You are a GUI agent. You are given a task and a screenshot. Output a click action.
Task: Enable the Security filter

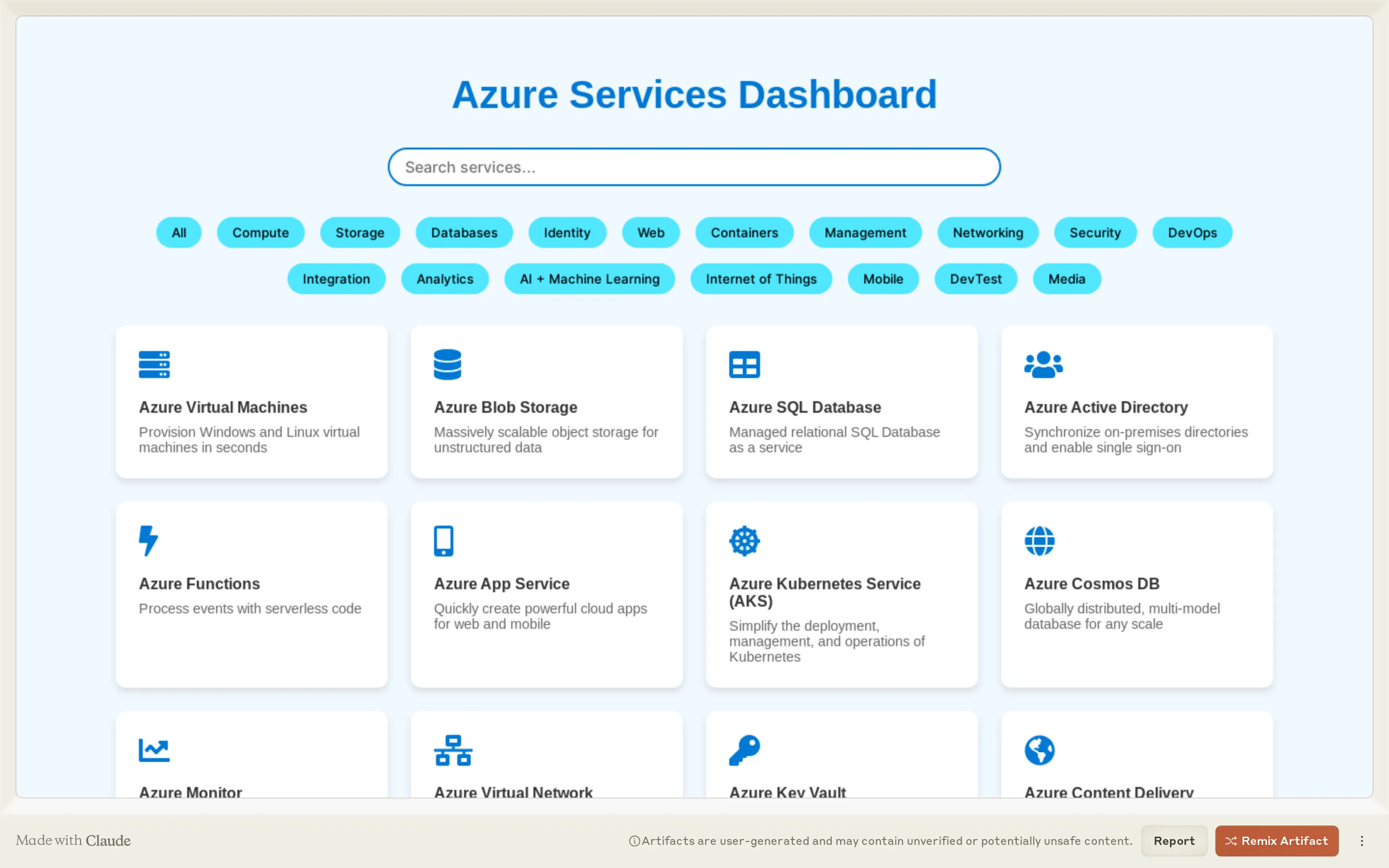[x=1095, y=232]
